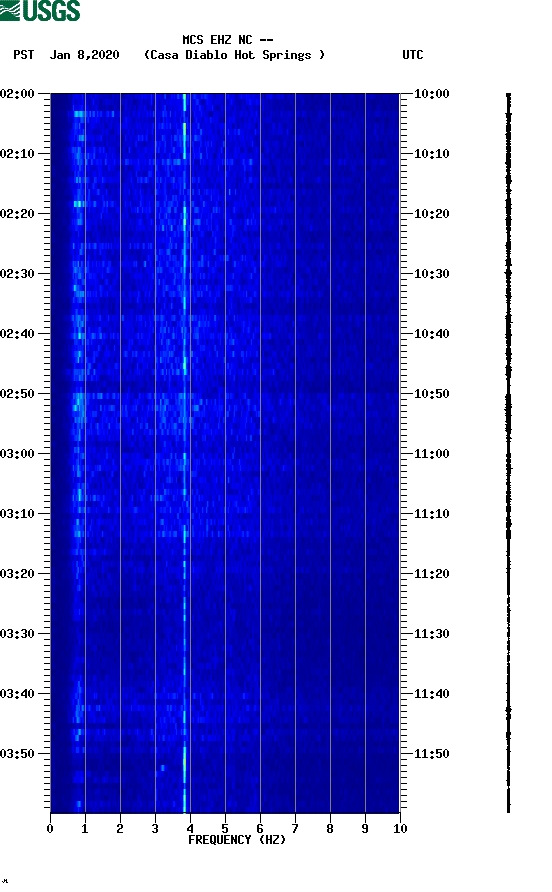Click the (Casa Diablo Hot Springs ) label
552x892 pixels.
[234, 55]
